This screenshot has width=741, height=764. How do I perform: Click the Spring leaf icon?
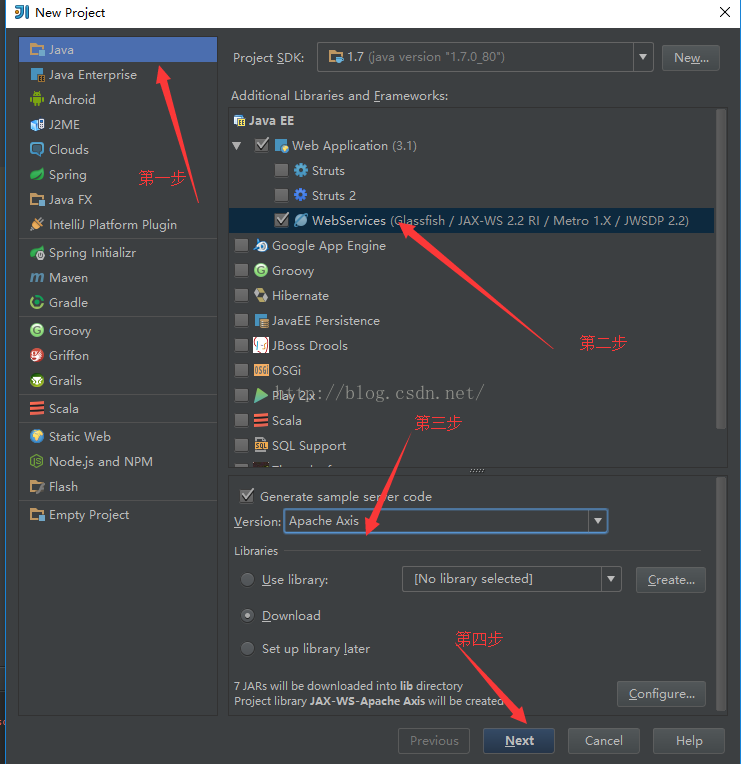[x=37, y=174]
